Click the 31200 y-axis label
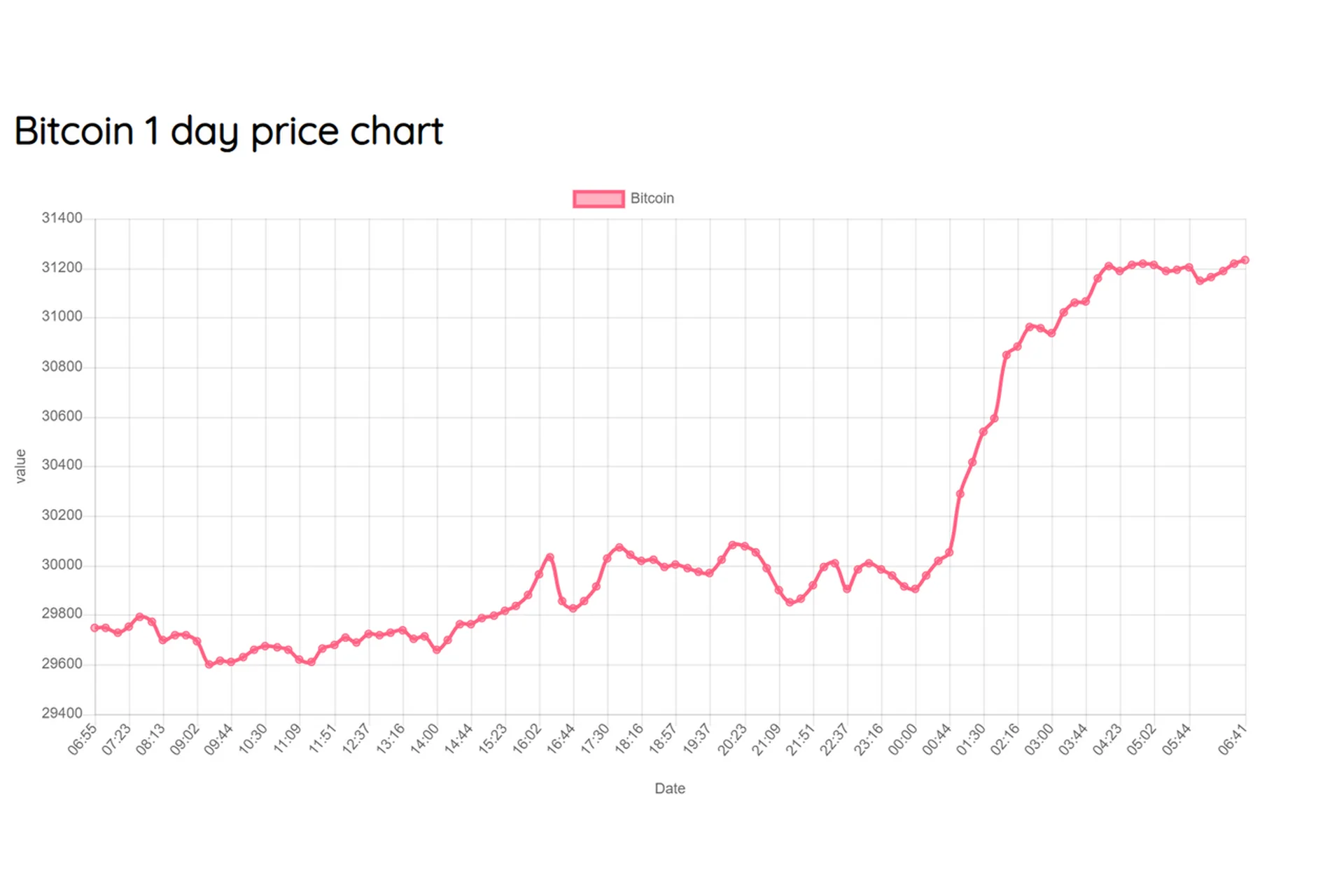The height and width of the screenshot is (896, 1344). (62, 268)
